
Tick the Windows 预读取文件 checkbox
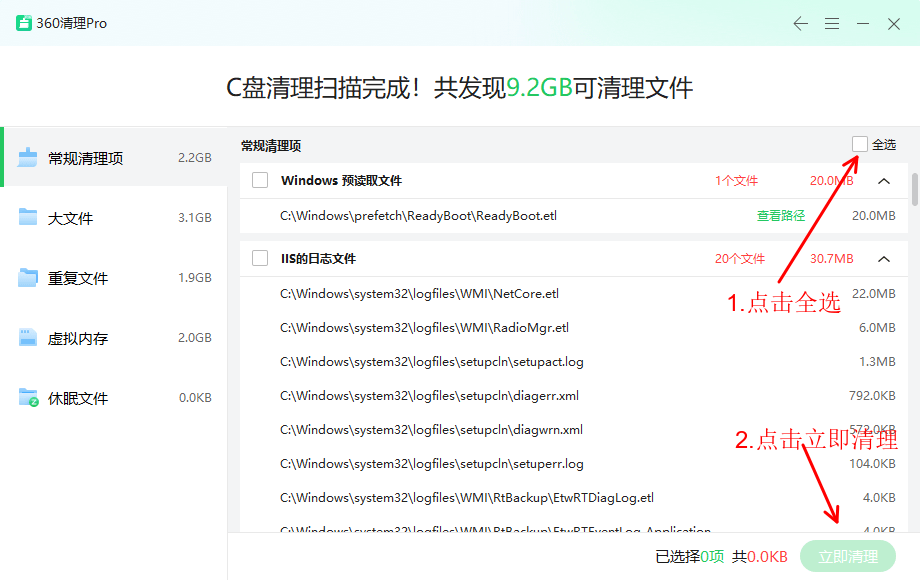coord(260,181)
